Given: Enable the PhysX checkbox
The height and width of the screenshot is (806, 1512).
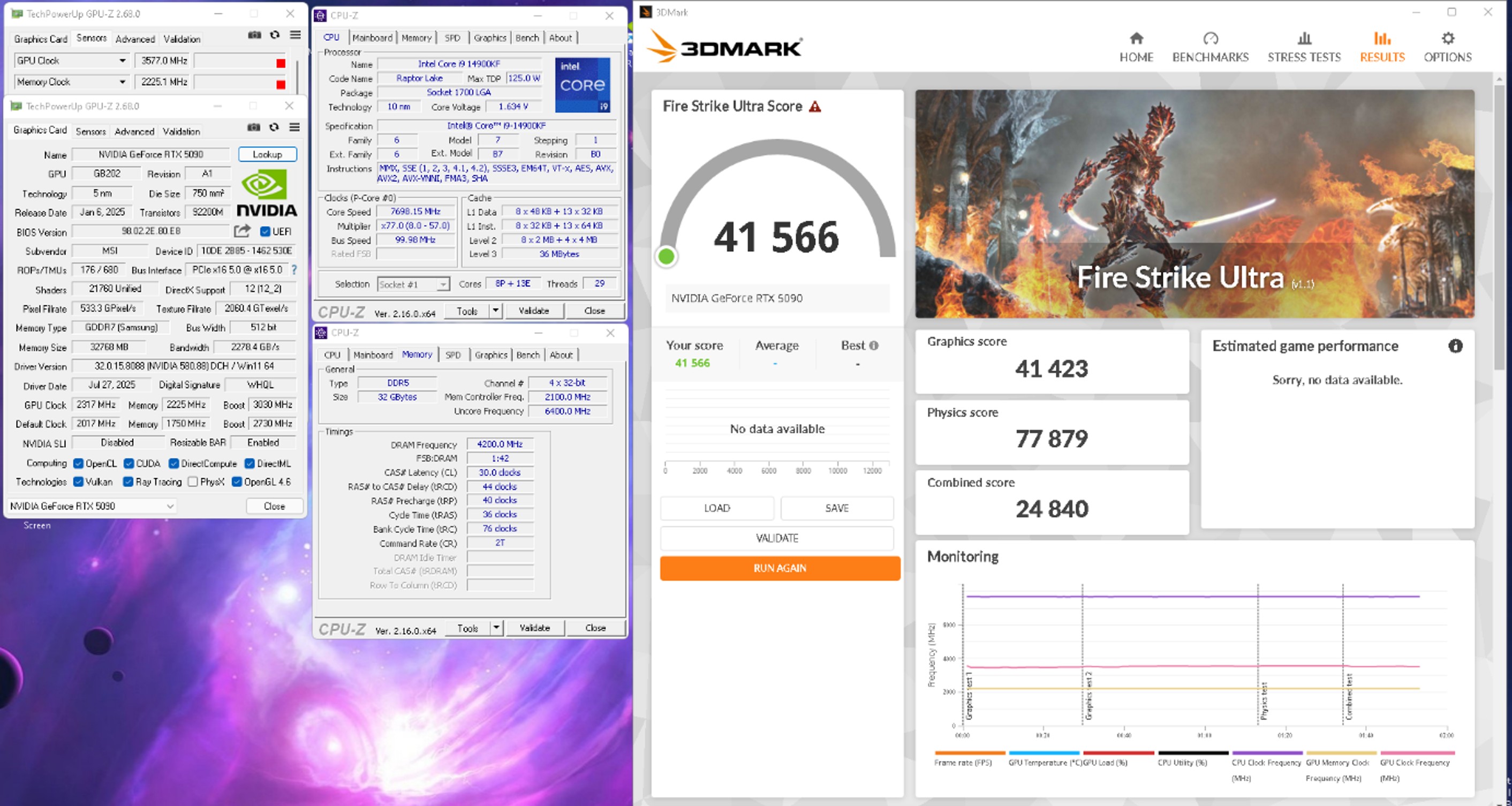Looking at the screenshot, I should point(193,481).
